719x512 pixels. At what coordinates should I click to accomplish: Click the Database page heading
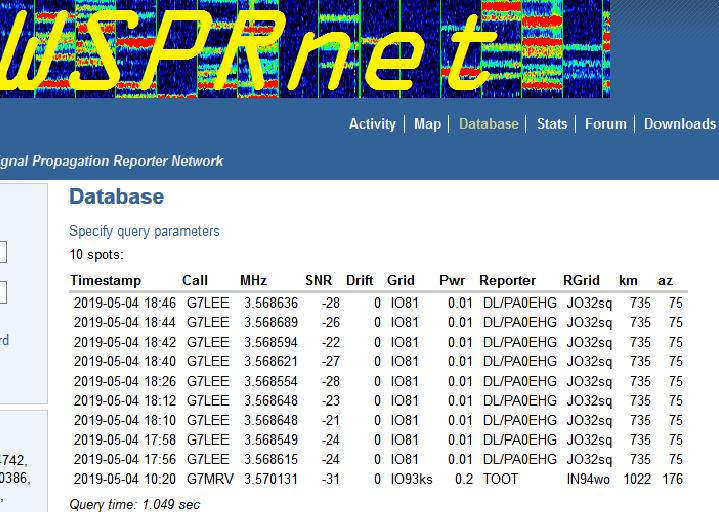(116, 197)
